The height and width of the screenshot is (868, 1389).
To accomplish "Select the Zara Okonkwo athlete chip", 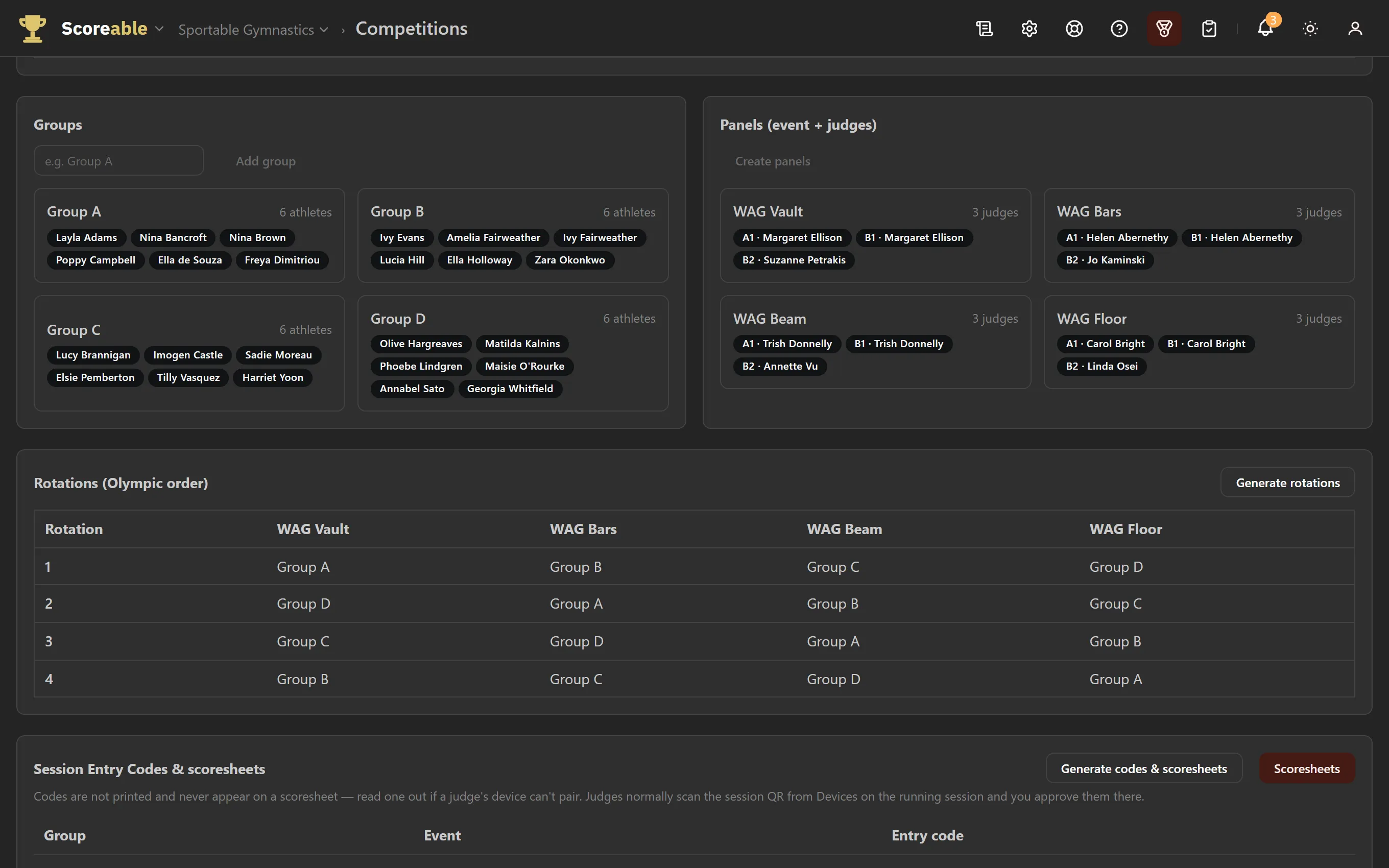I will 569,259.
